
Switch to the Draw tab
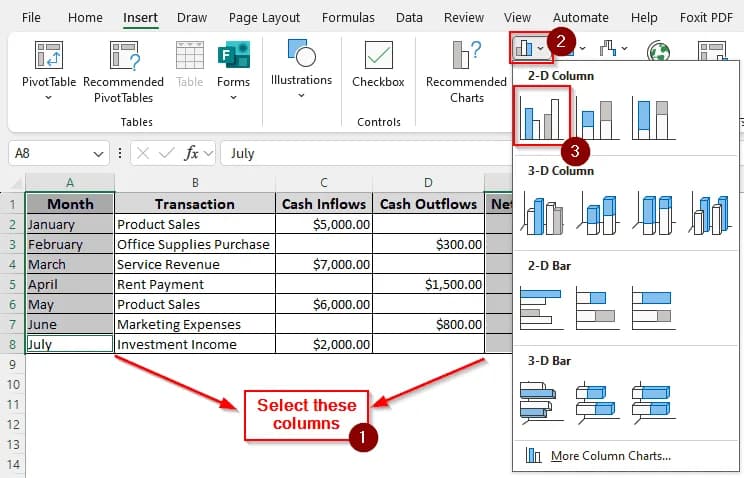click(192, 18)
